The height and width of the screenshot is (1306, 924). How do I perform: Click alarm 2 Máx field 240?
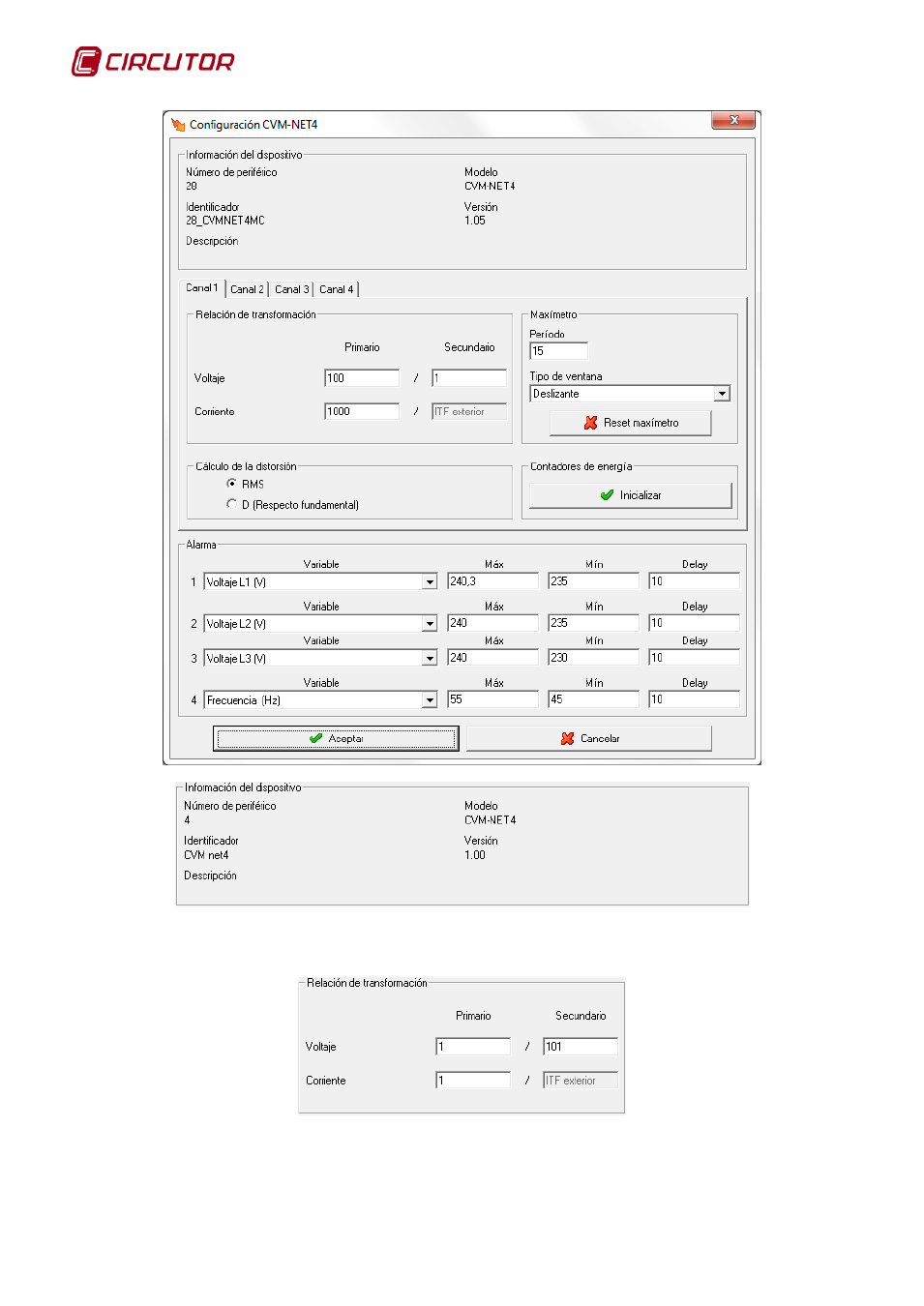(492, 623)
